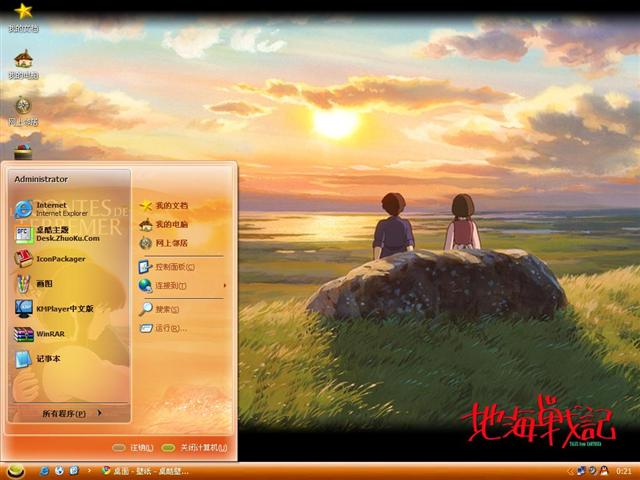Click the Administrator user name header
Screen dimensions: 640x480
(x=41, y=179)
